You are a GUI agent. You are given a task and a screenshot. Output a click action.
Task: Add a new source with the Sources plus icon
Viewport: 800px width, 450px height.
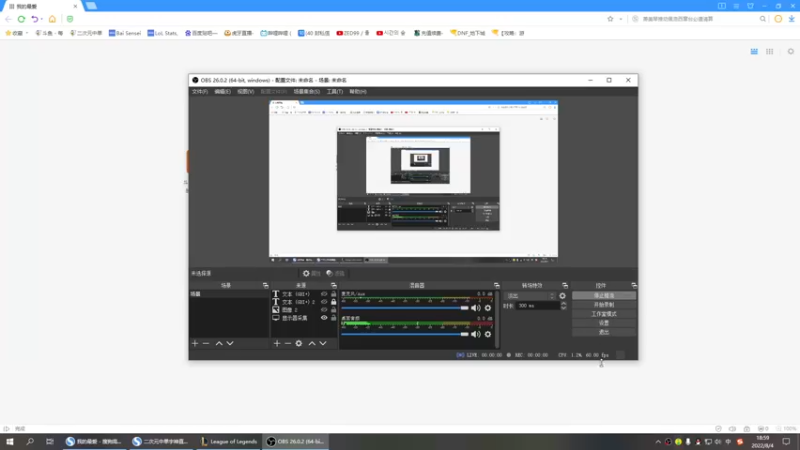click(277, 343)
